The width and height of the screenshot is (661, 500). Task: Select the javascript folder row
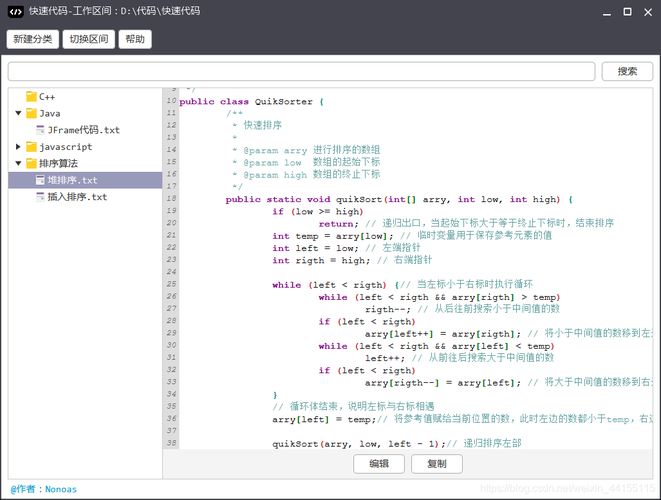click(x=85, y=147)
